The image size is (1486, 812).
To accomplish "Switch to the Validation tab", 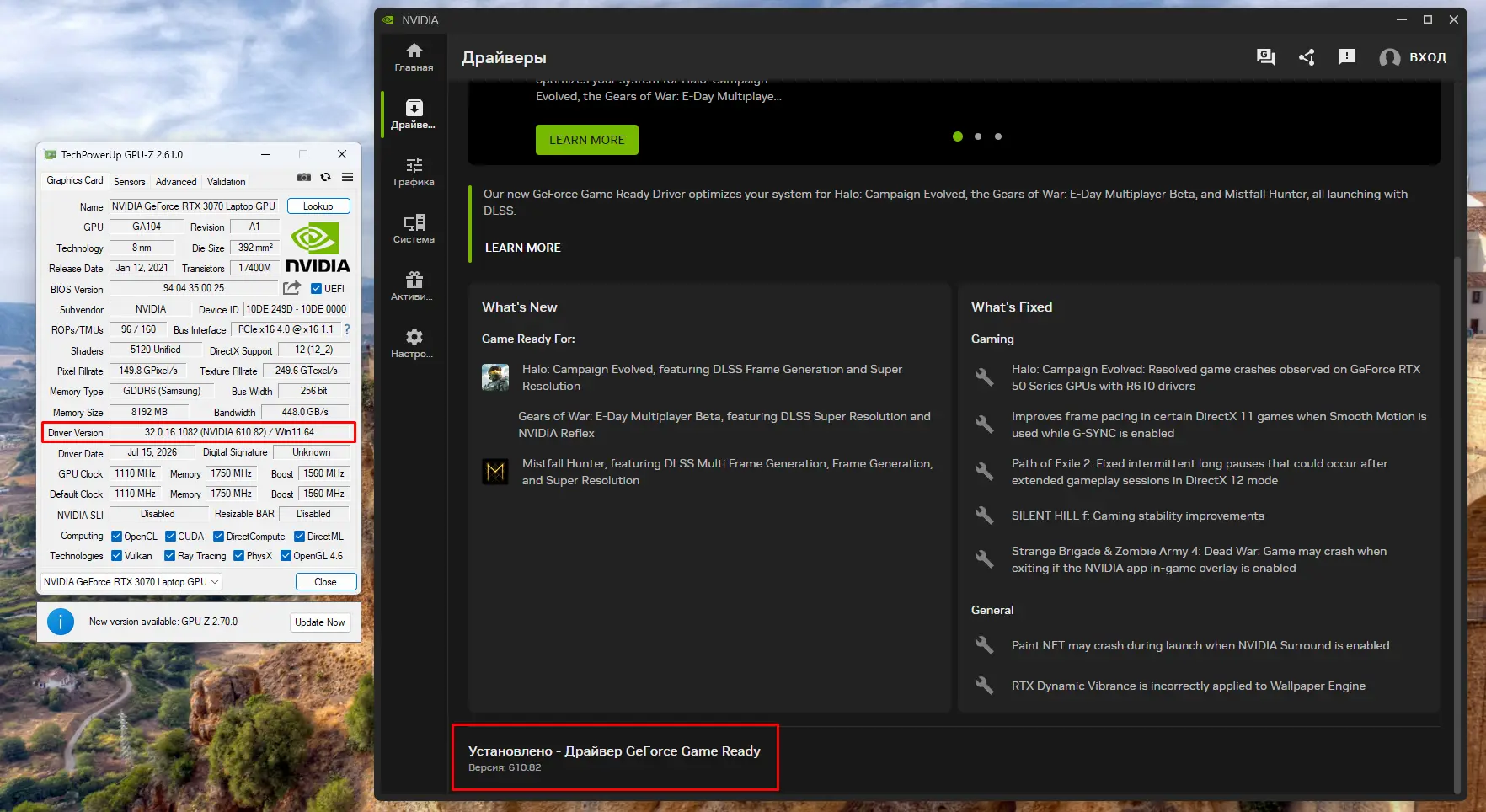I will [227, 181].
